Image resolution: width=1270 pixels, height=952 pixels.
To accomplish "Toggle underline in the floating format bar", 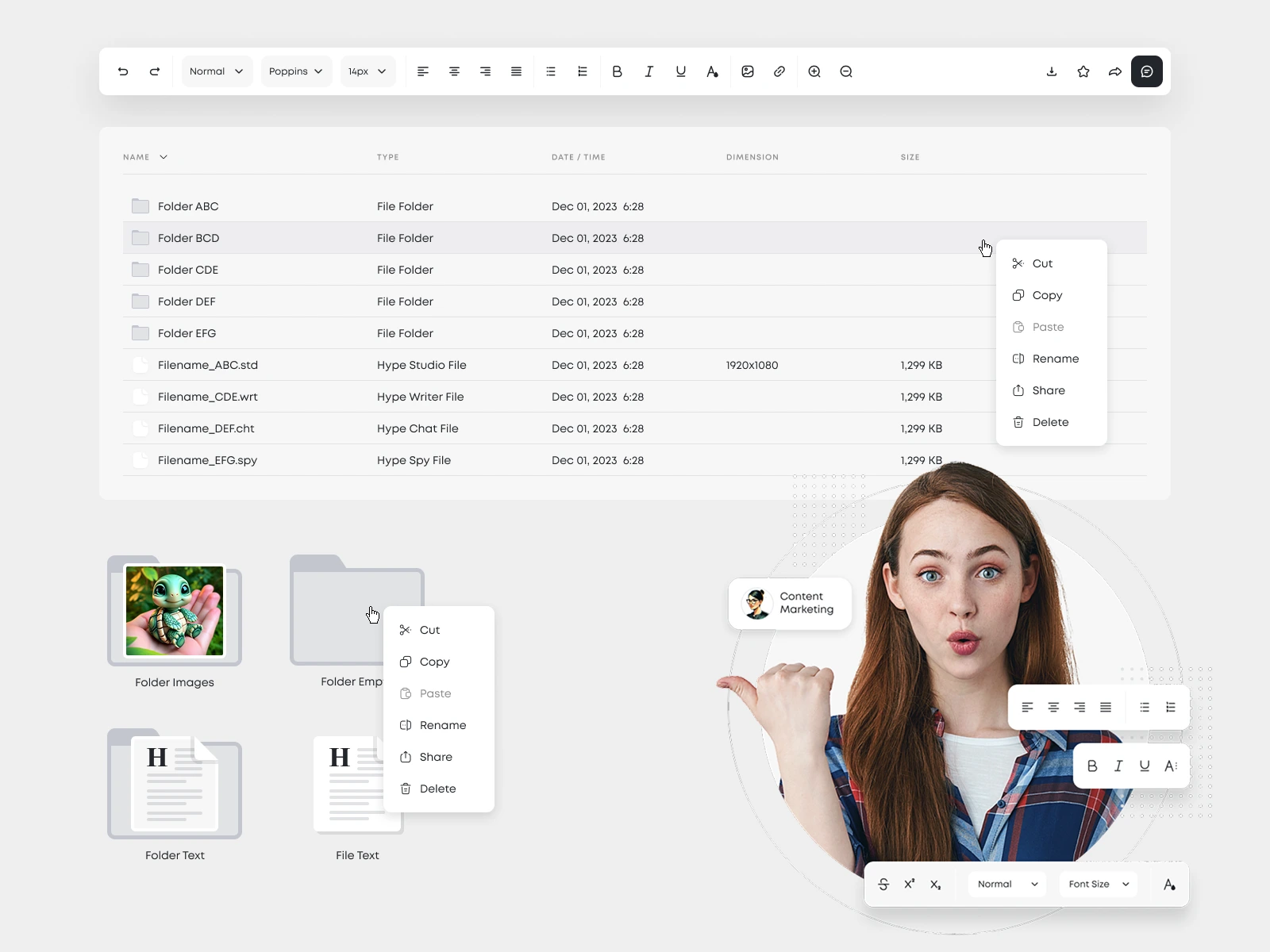I will click(x=1144, y=766).
